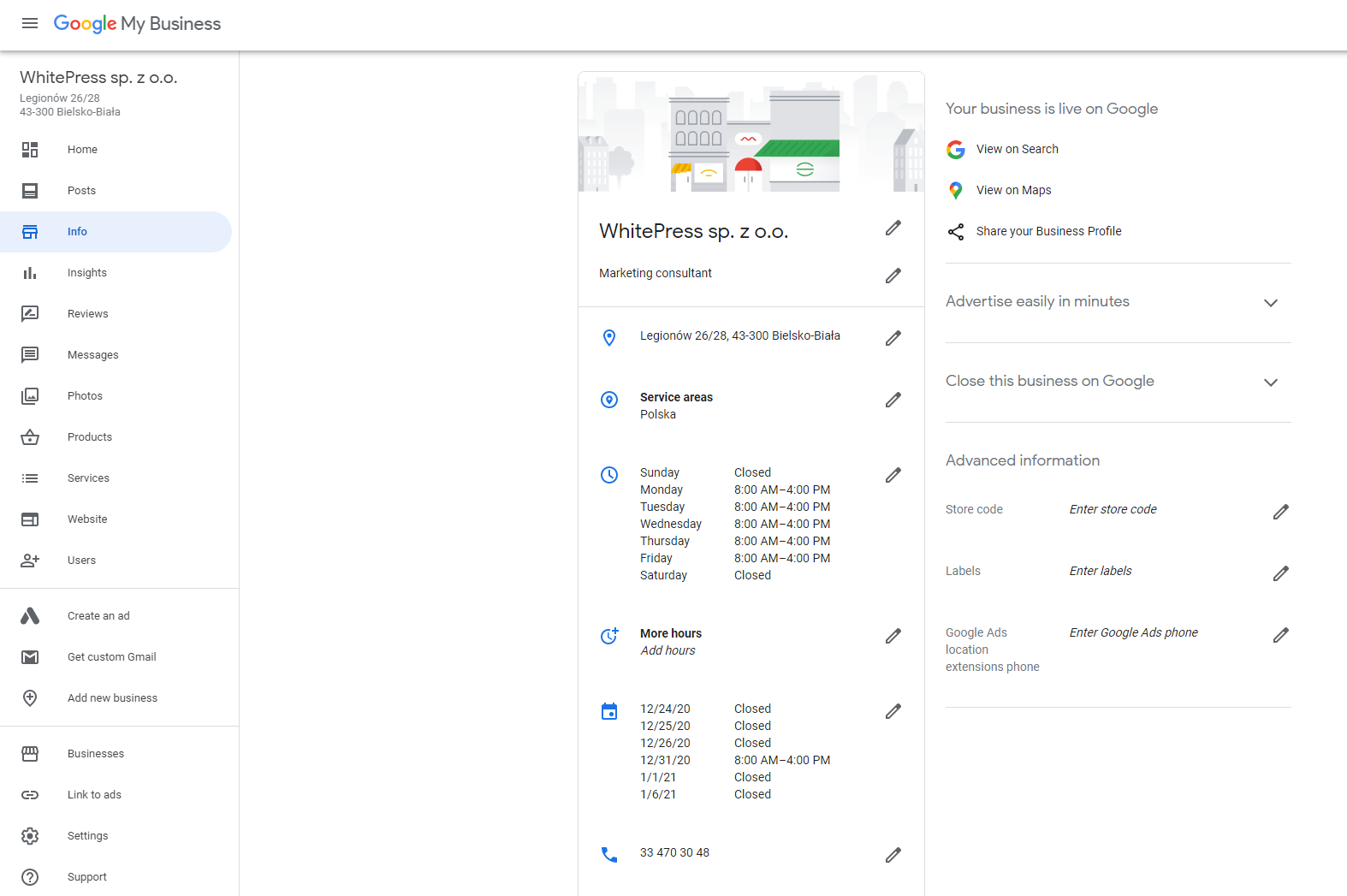The image size is (1347, 896).
Task: Expand Advertise easily in minutes
Action: point(1271,303)
